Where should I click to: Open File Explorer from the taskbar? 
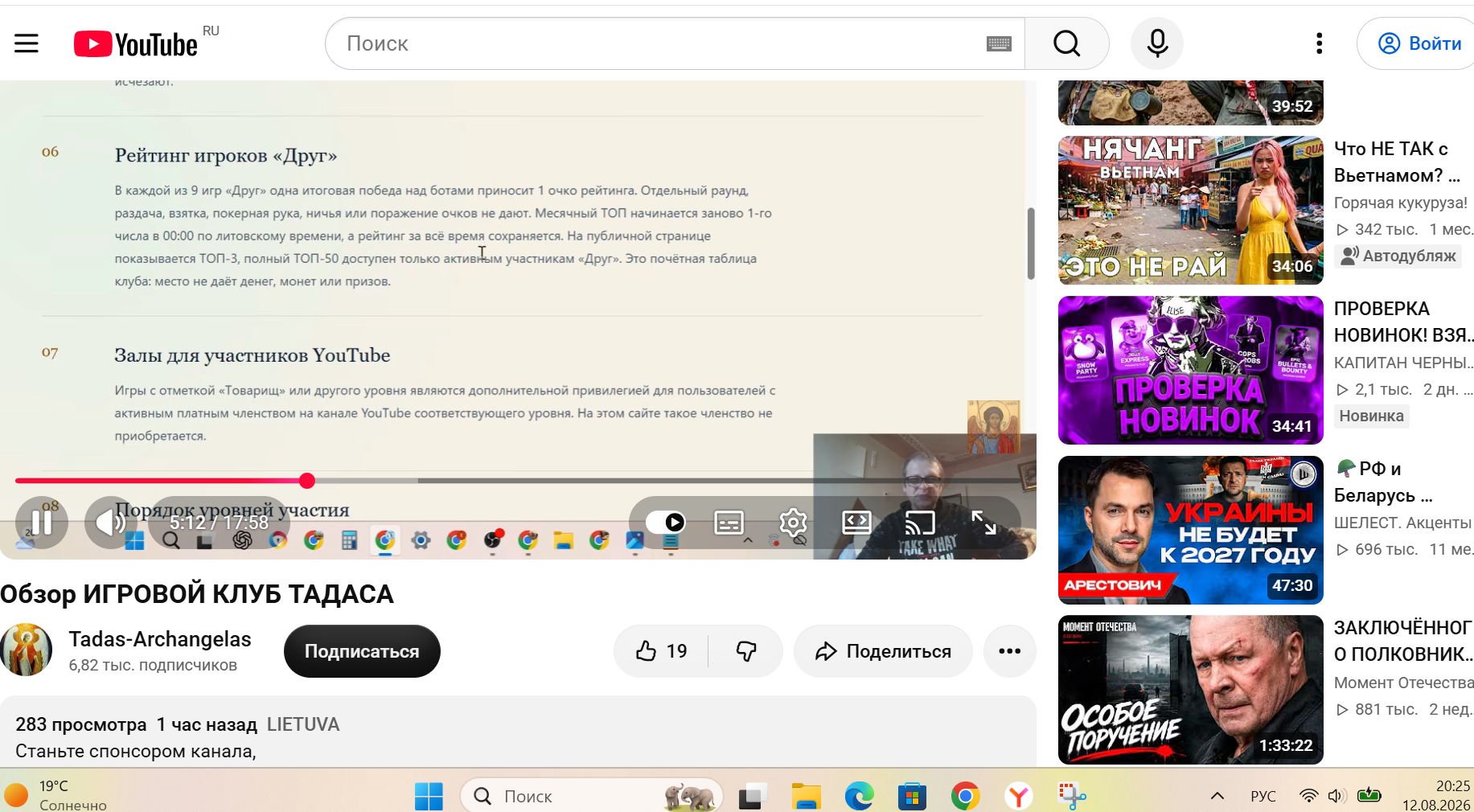[x=806, y=796]
